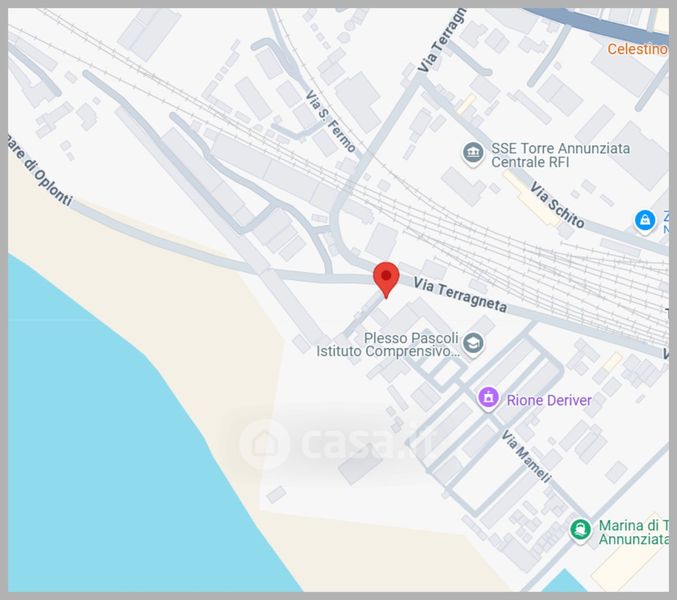
Task: Click the orange Celestino place label
Action: pos(637,49)
